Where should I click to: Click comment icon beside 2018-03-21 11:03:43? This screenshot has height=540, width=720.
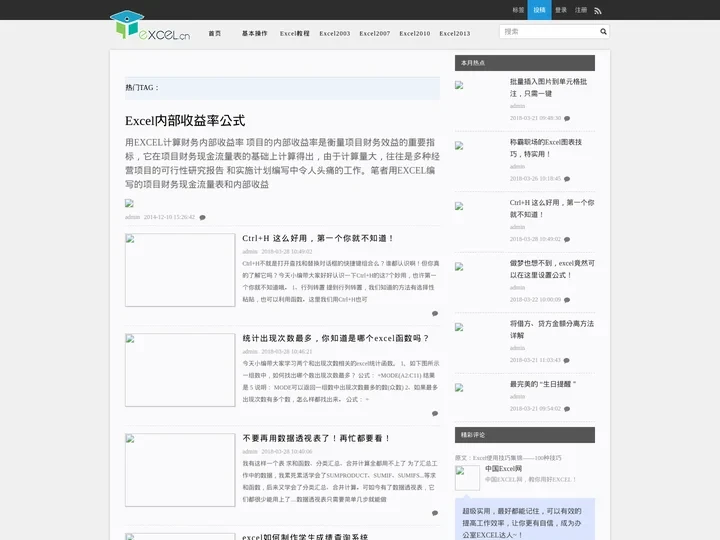click(567, 360)
